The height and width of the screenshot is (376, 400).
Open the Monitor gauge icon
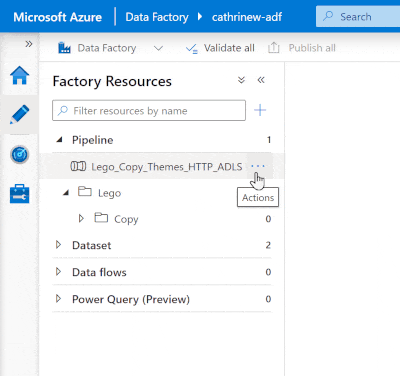(x=20, y=154)
